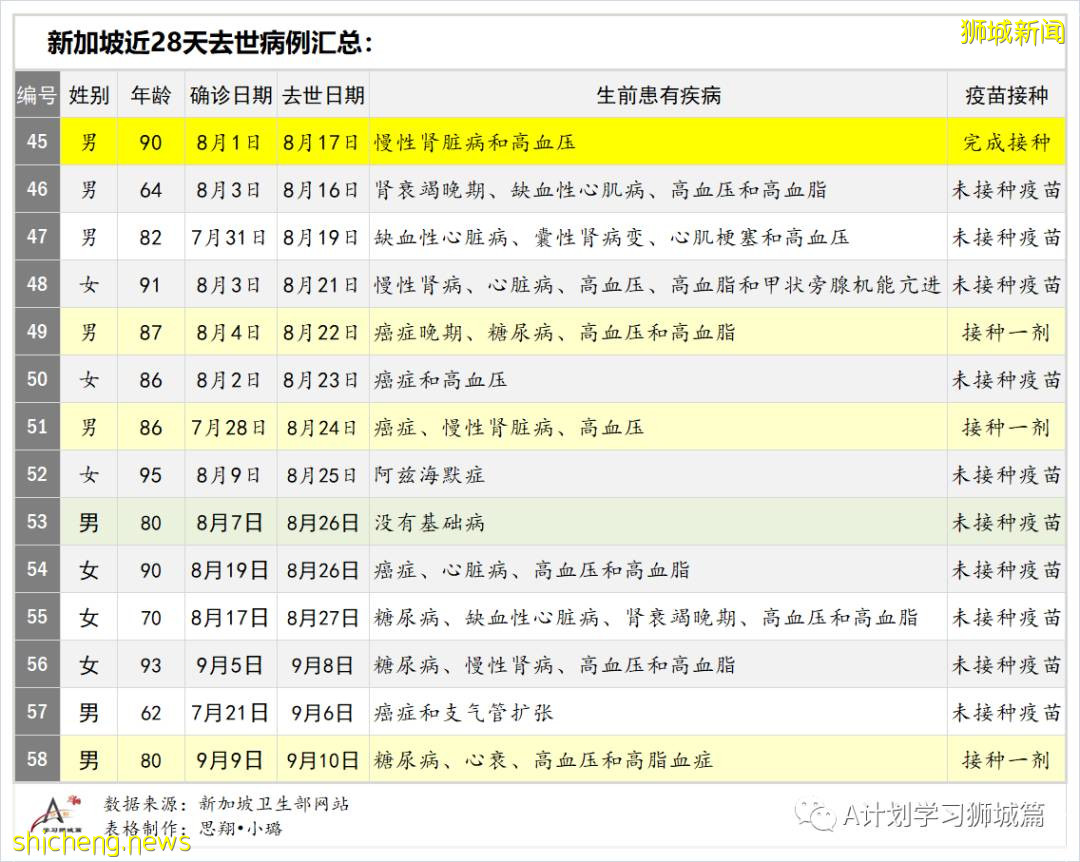Select row number 45 cell
This screenshot has height=862, width=1080.
tap(37, 142)
